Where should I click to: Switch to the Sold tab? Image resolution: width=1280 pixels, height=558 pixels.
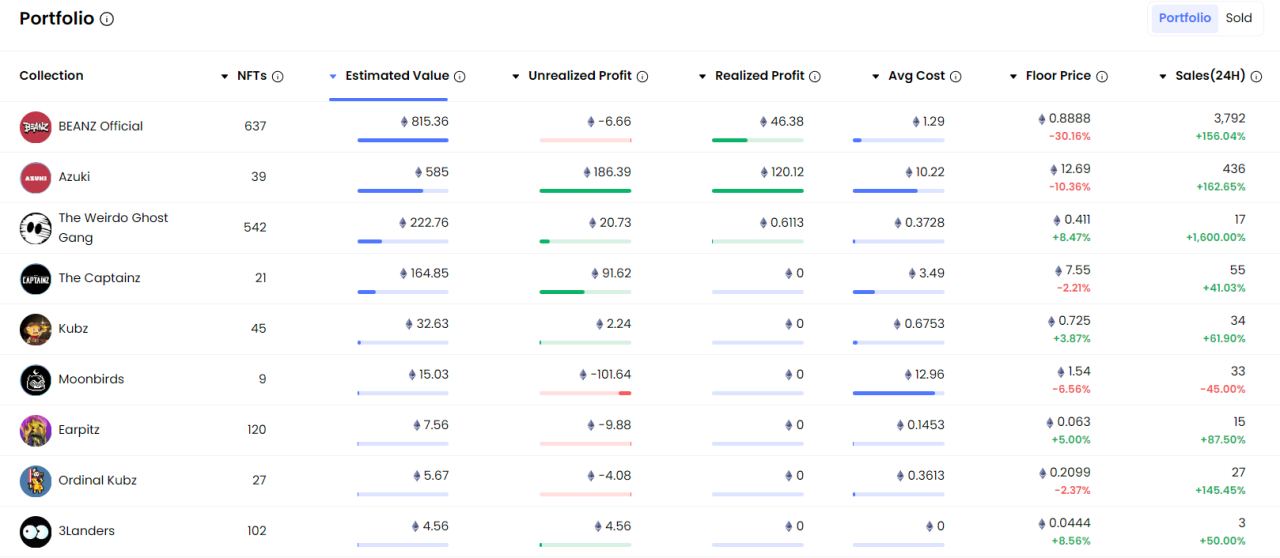(x=1239, y=18)
